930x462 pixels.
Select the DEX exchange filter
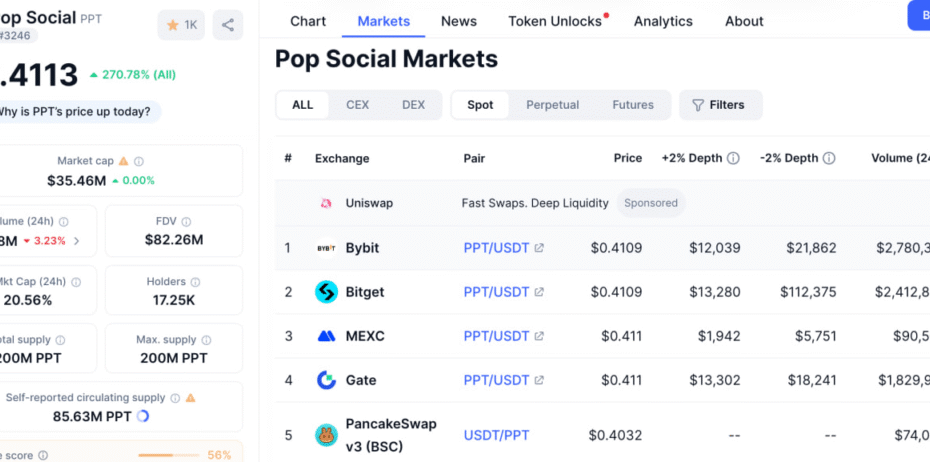point(413,105)
